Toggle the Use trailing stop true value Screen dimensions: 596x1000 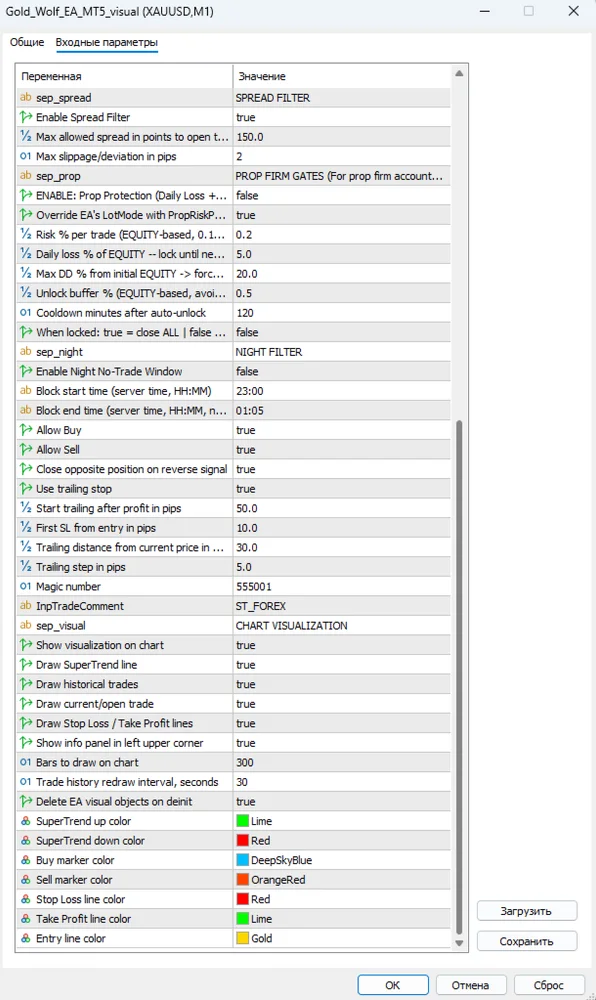click(x=342, y=489)
